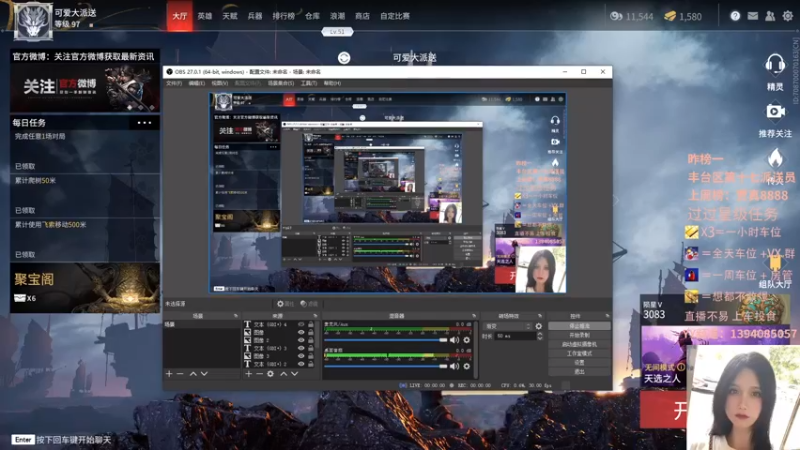Open the 渐变 transition dropdown
Viewport: 800px width, 450px height.
[508, 326]
